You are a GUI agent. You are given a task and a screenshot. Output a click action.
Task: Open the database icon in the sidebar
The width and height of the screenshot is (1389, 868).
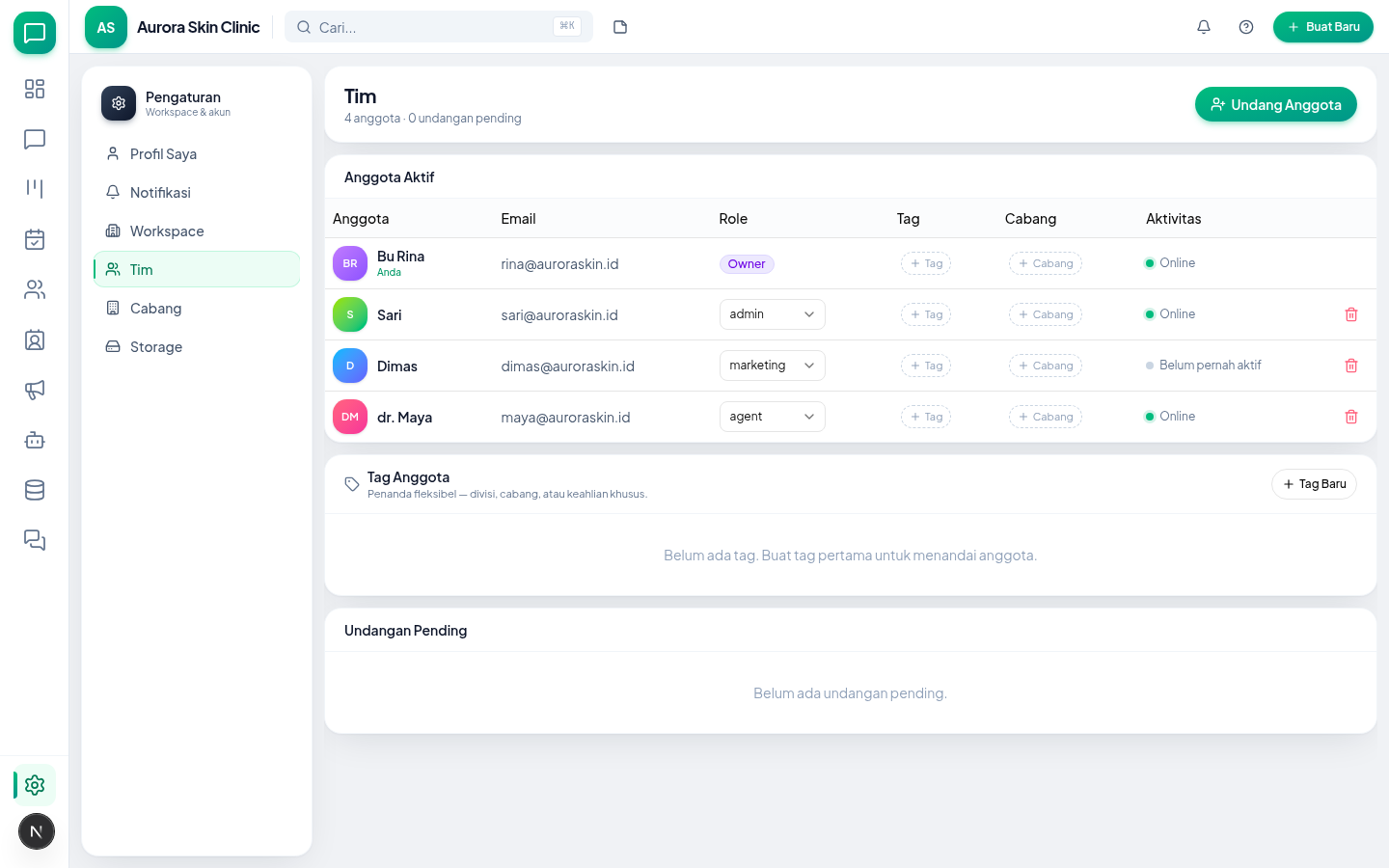point(35,490)
